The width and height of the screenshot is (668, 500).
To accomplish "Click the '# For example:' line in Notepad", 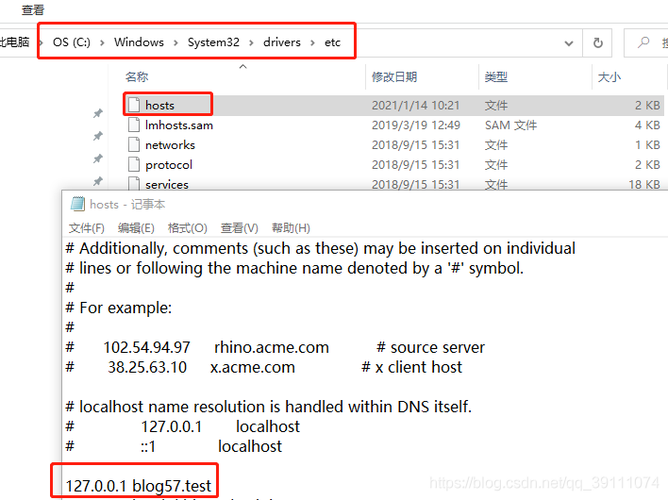I will pos(118,307).
